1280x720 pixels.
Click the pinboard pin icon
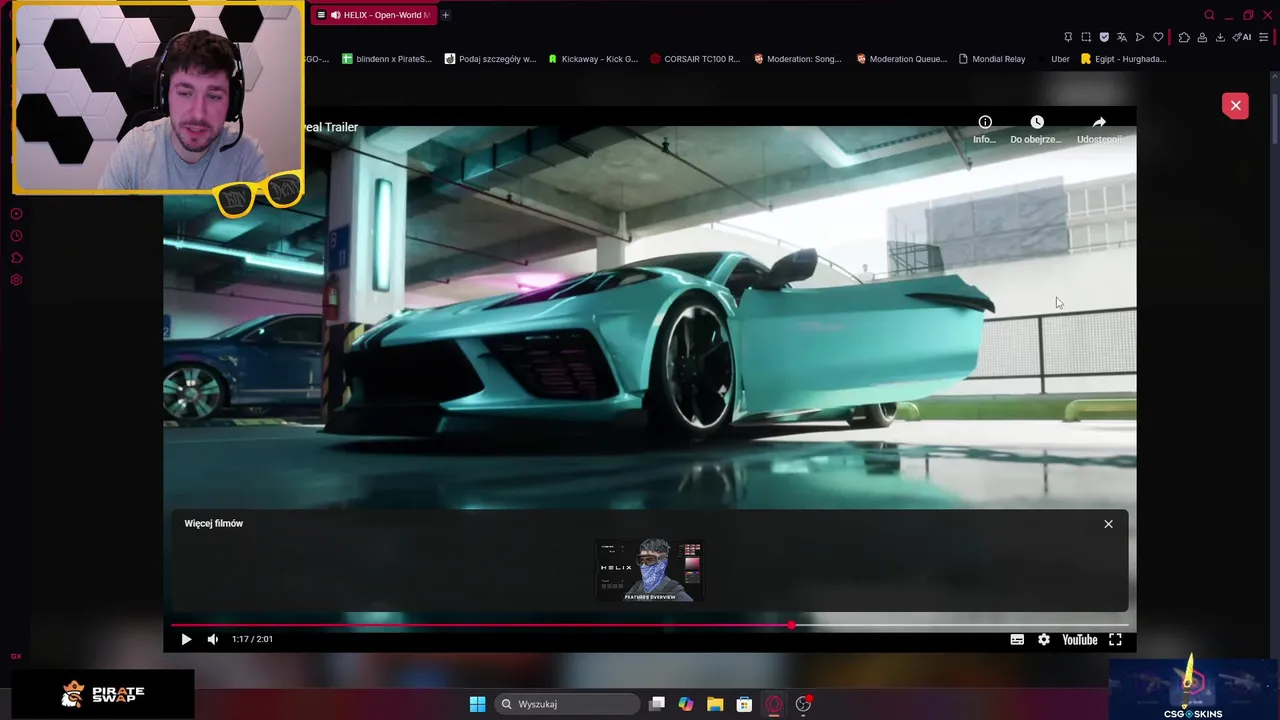point(1068,37)
